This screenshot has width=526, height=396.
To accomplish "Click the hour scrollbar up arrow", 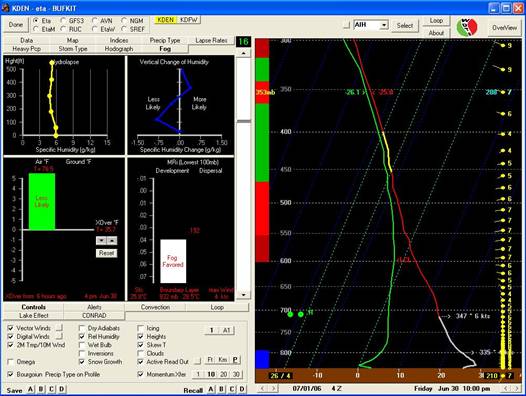I will [244, 53].
